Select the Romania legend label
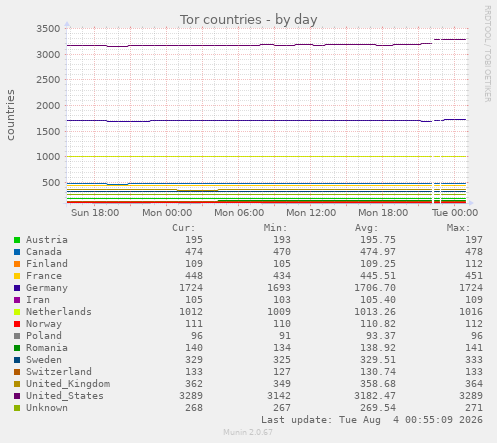The width and height of the screenshot is (497, 443). pos(47,348)
